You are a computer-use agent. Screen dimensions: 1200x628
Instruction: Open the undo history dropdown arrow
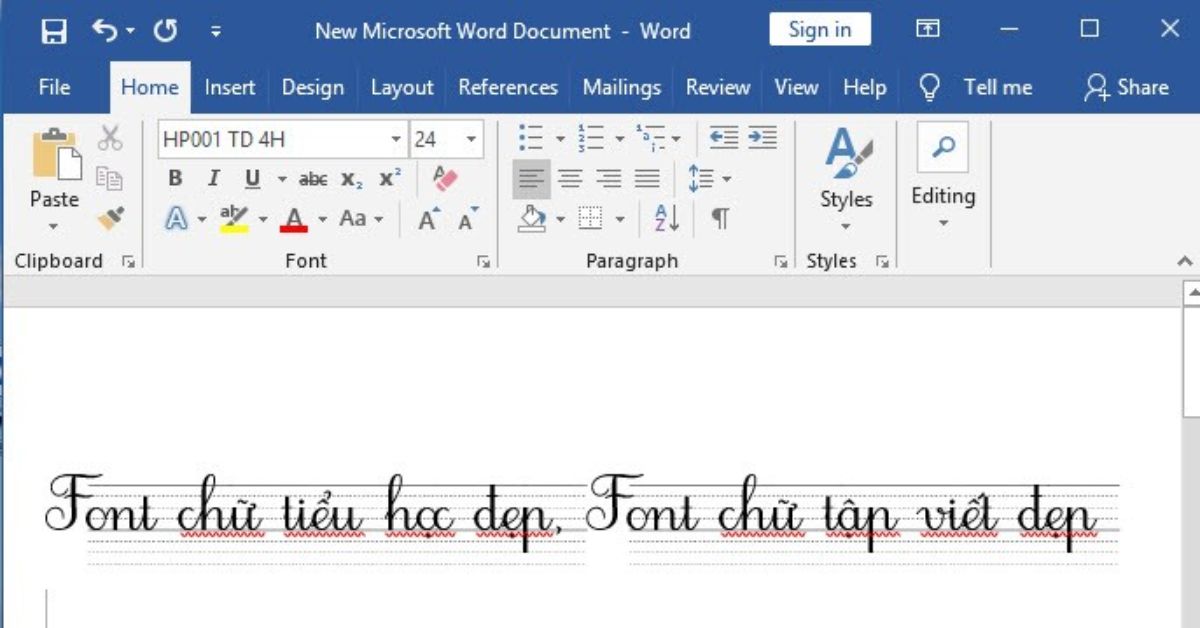point(131,32)
